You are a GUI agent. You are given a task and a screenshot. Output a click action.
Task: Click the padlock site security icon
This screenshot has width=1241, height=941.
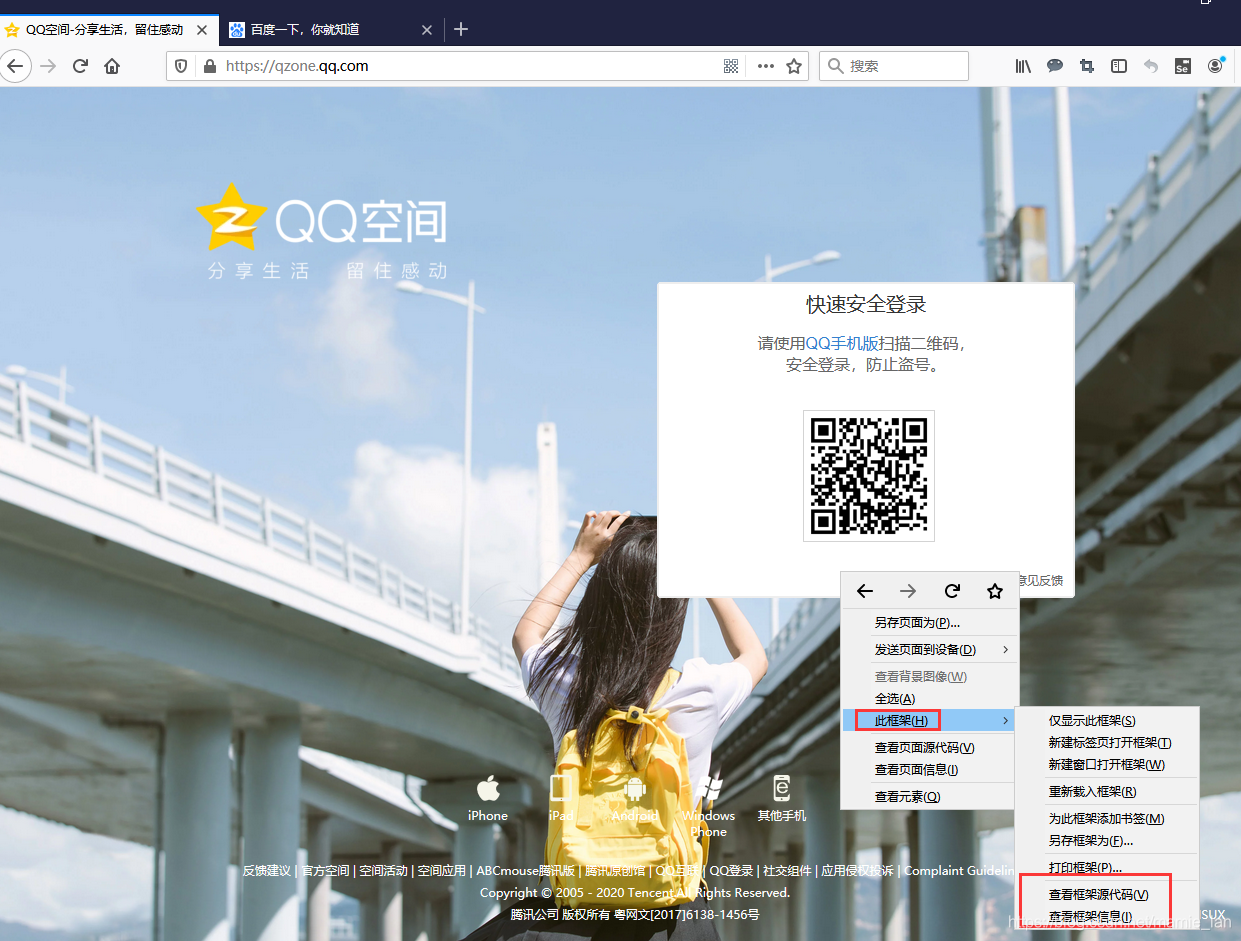point(209,66)
